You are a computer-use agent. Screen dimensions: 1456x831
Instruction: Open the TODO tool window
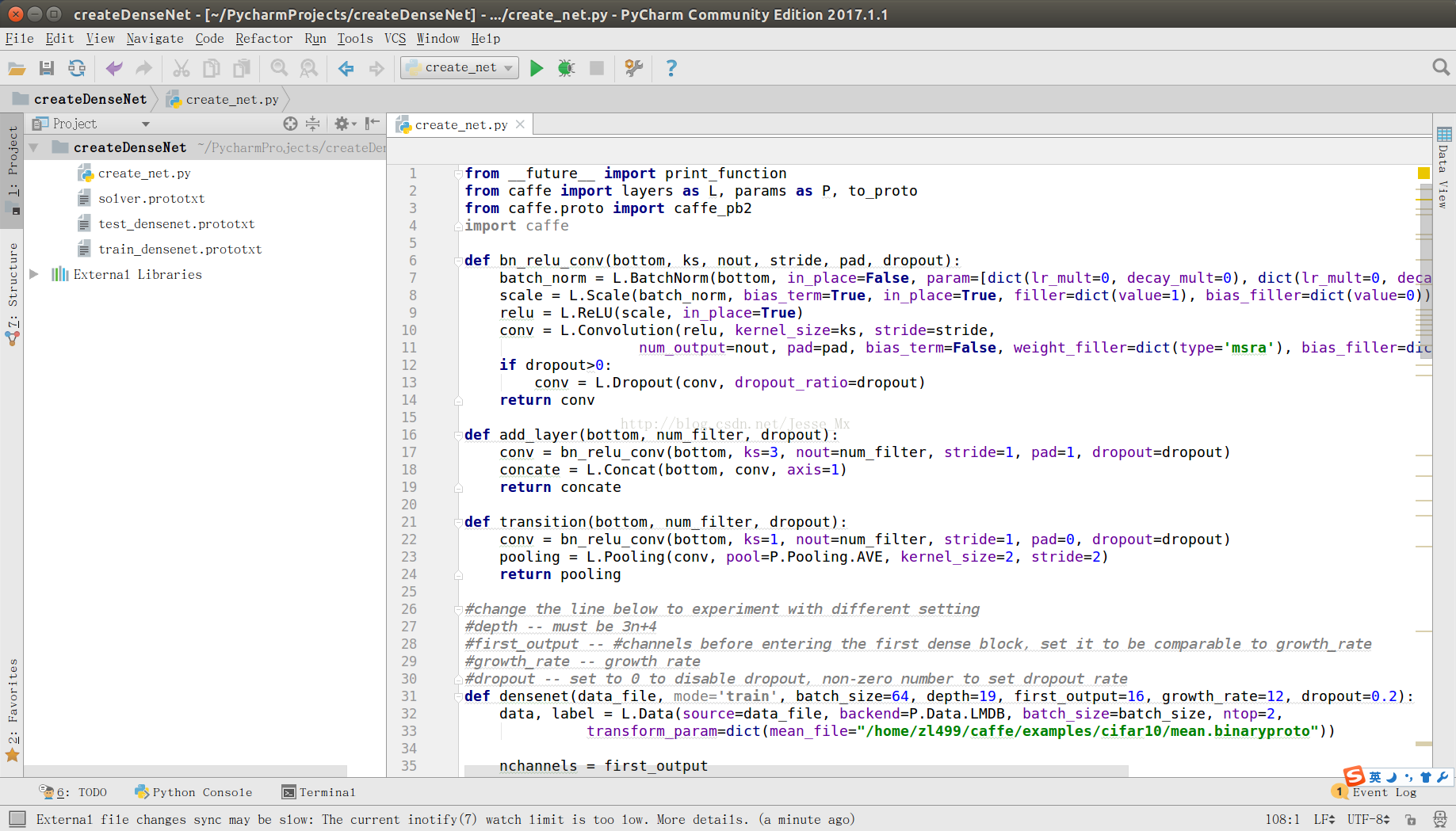coord(73,792)
